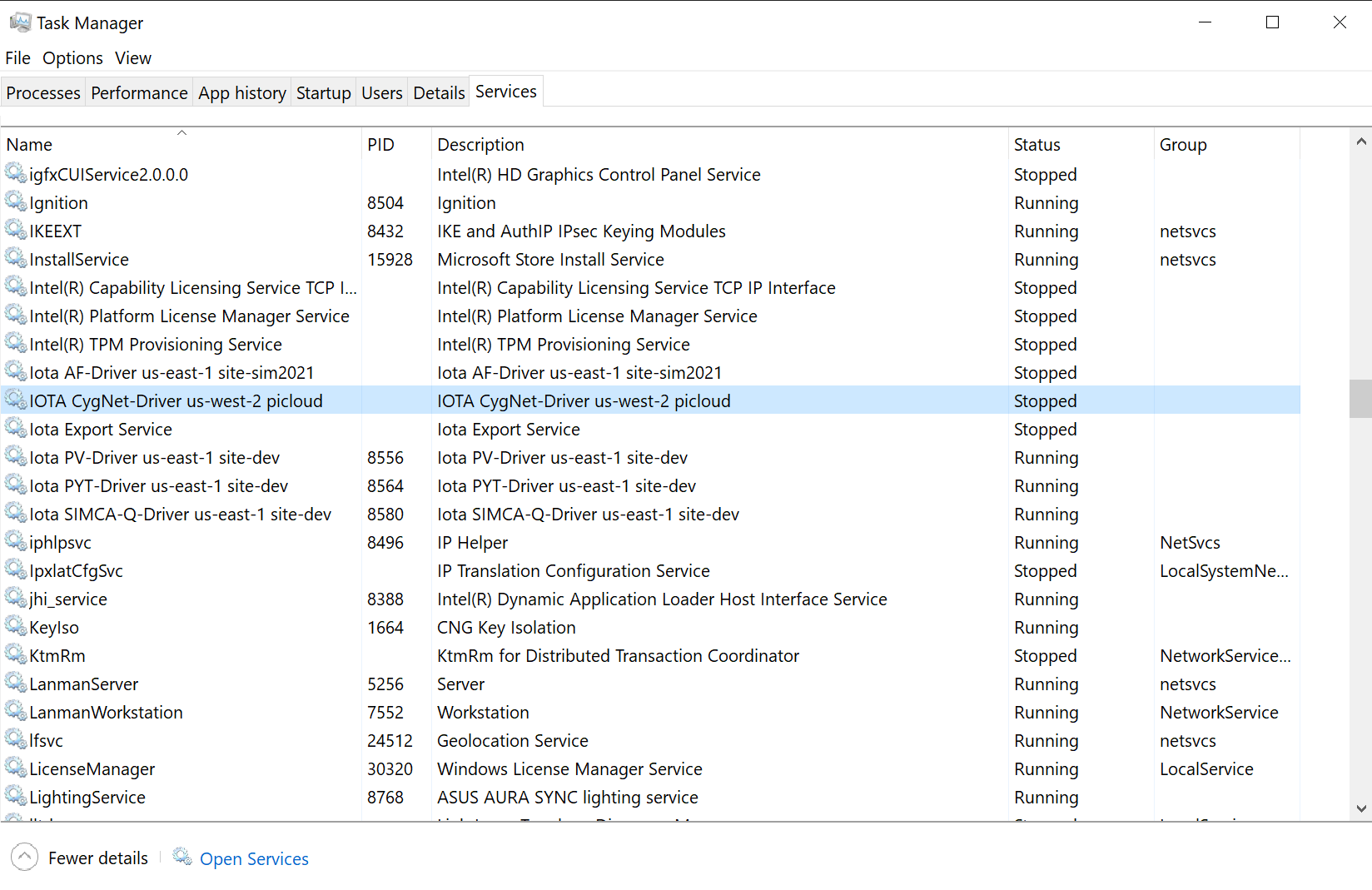Open Services link at bottom
Image resolution: width=1372 pixels, height=890 pixels.
coord(254,858)
